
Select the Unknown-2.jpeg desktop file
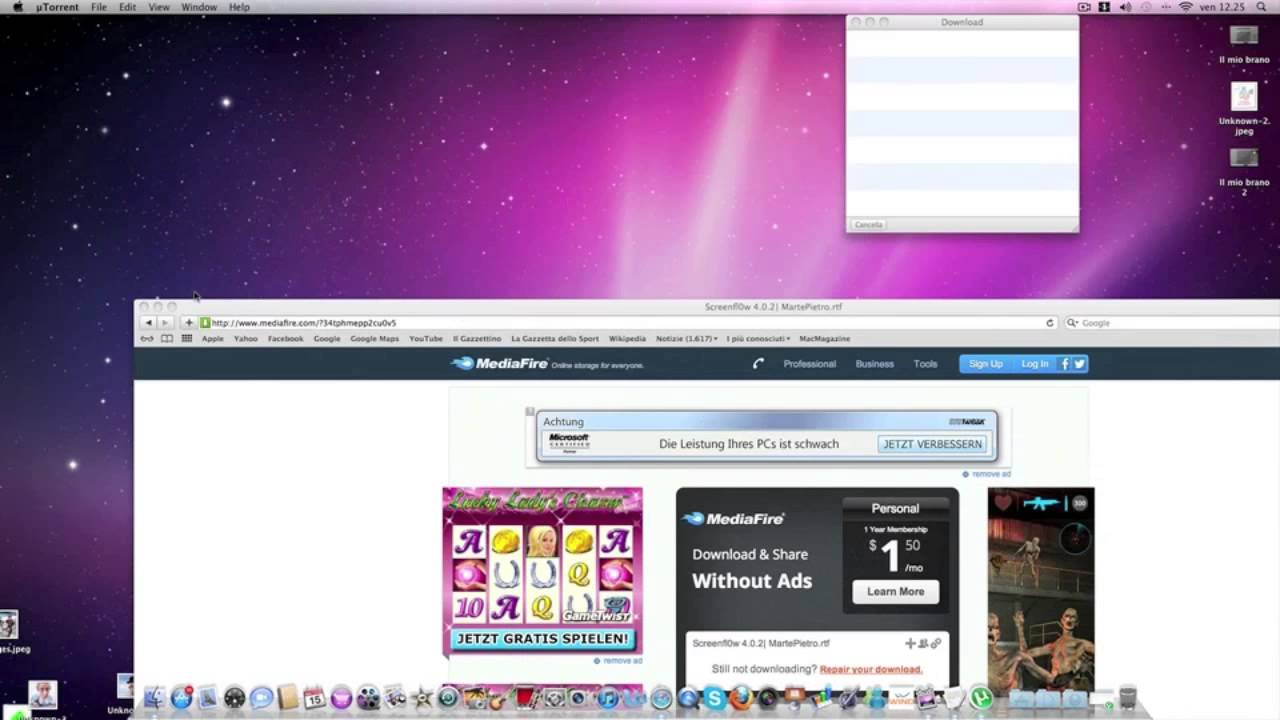point(1244,108)
